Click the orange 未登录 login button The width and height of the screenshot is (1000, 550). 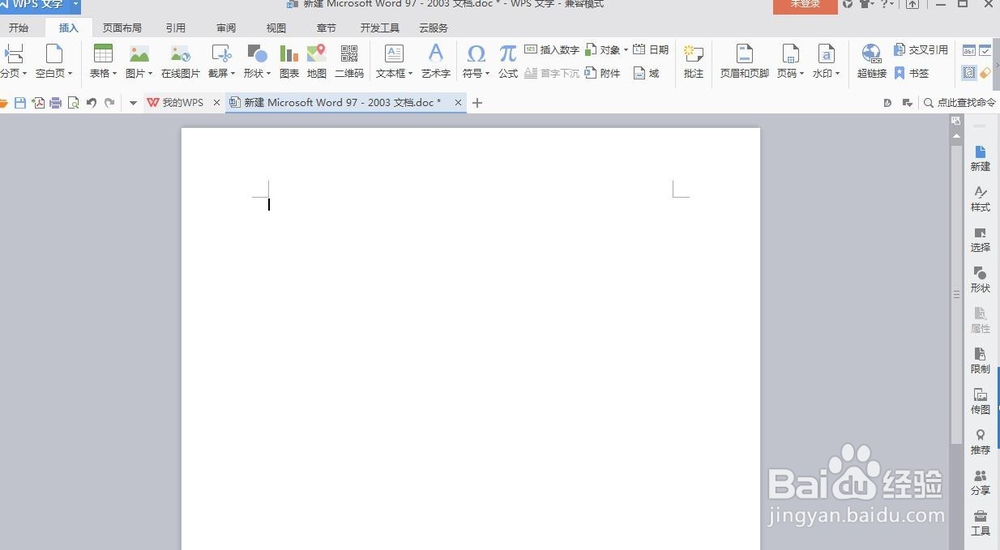click(x=805, y=5)
